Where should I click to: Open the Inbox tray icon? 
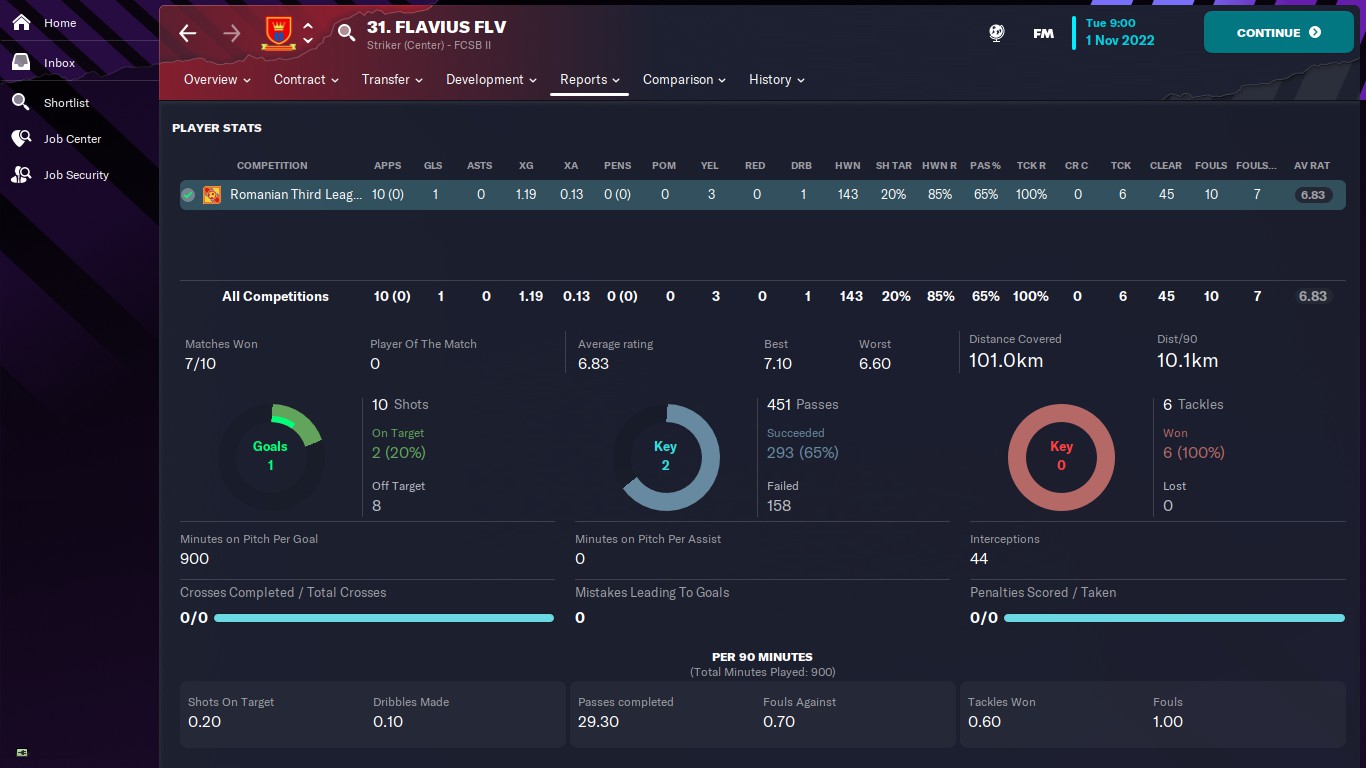21,62
